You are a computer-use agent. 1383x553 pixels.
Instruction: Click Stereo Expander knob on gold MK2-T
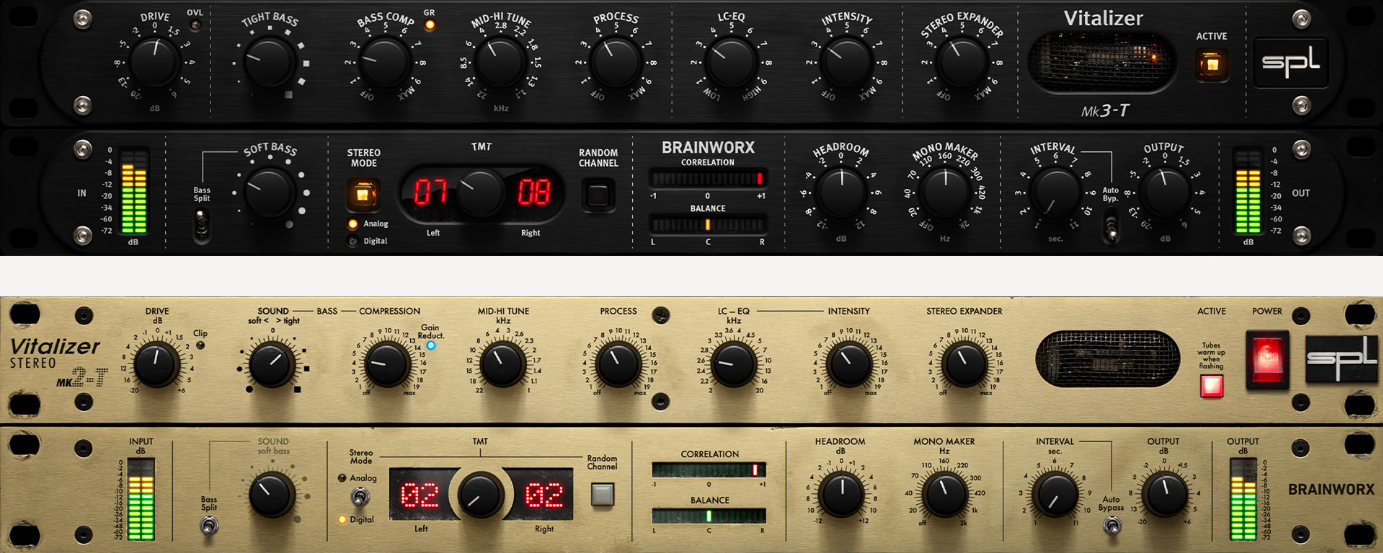pyautogui.click(x=964, y=365)
